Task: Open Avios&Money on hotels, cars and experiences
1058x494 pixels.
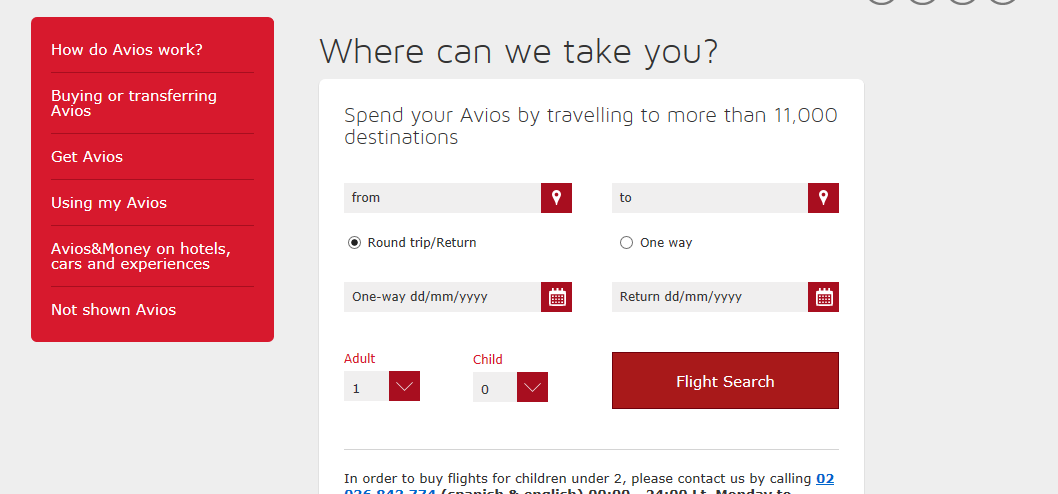Action: (x=141, y=256)
